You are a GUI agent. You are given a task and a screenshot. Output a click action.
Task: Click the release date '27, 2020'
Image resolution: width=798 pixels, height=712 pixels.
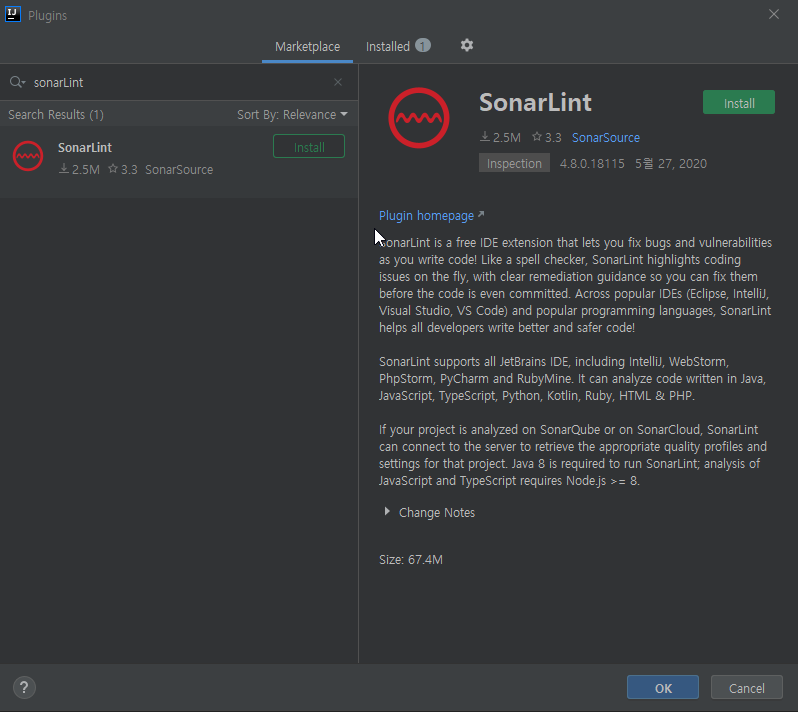pos(682,164)
